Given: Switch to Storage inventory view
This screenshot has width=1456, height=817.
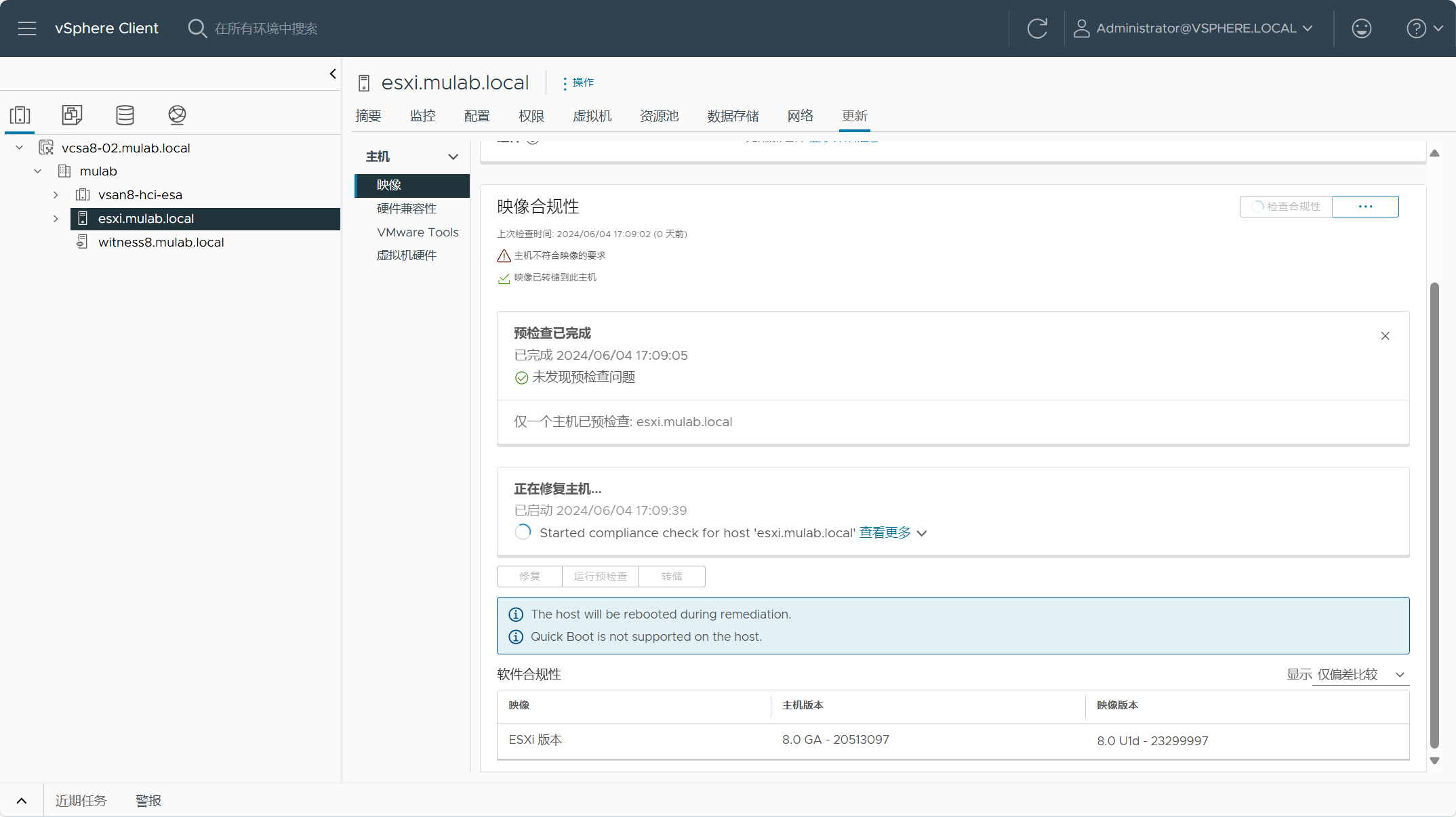Looking at the screenshot, I should click(x=125, y=114).
